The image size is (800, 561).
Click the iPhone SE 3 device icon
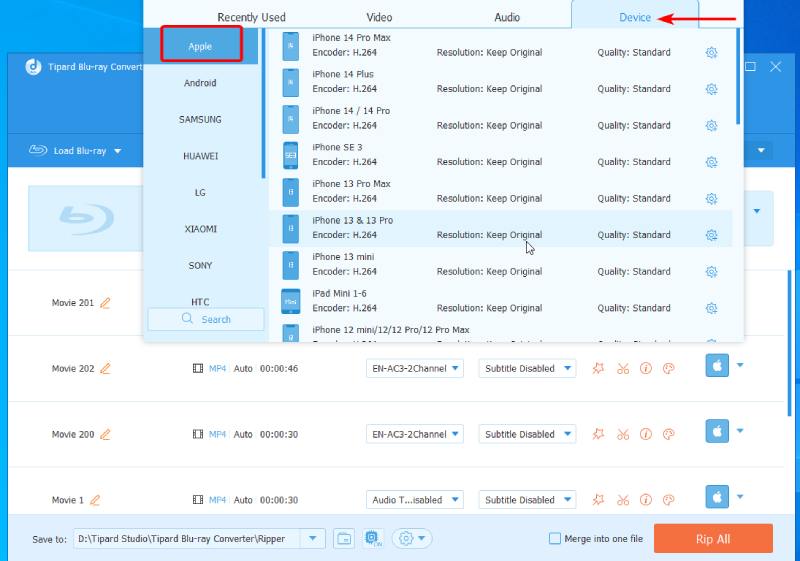click(290, 155)
